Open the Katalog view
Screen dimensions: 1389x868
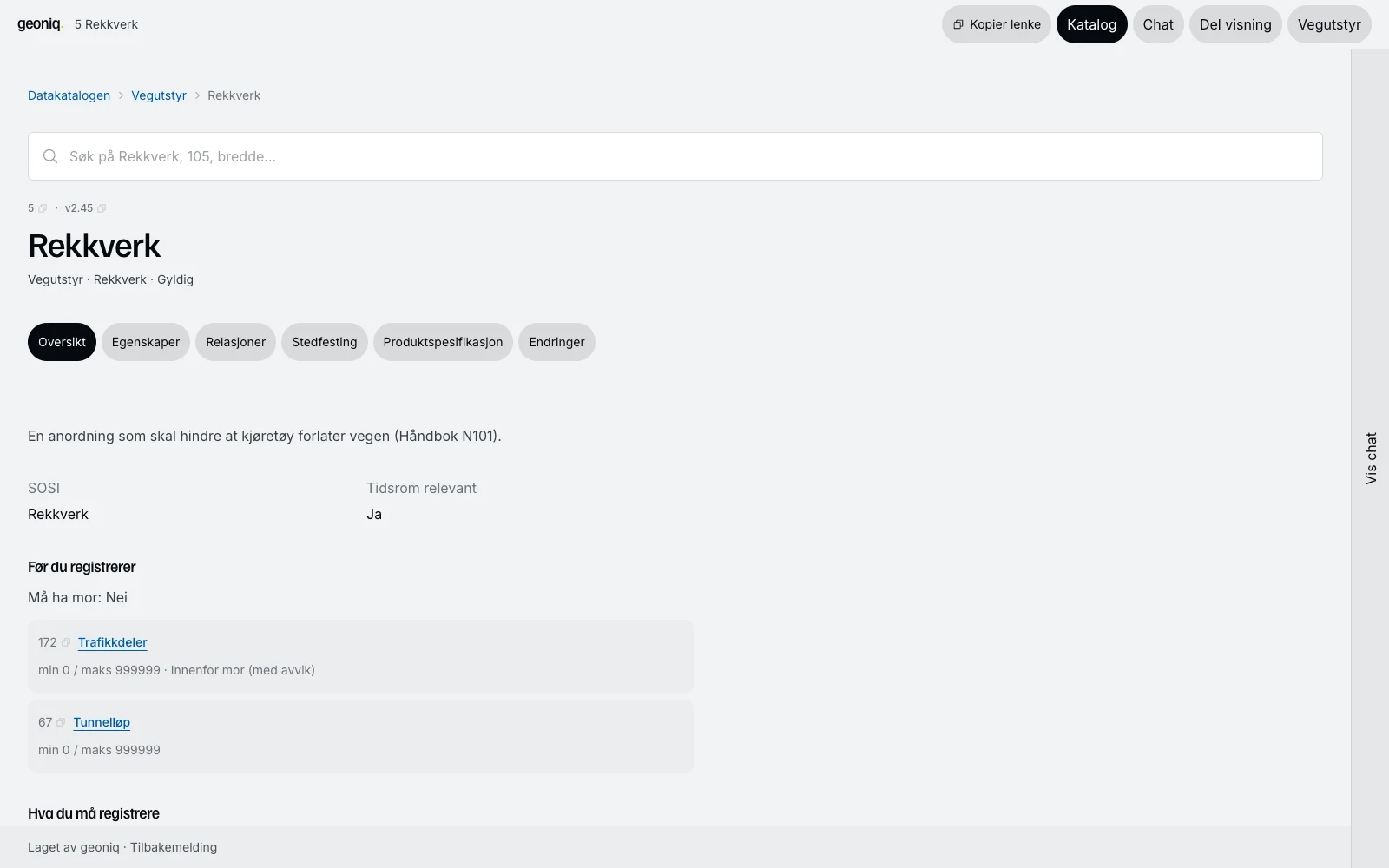pos(1091,24)
